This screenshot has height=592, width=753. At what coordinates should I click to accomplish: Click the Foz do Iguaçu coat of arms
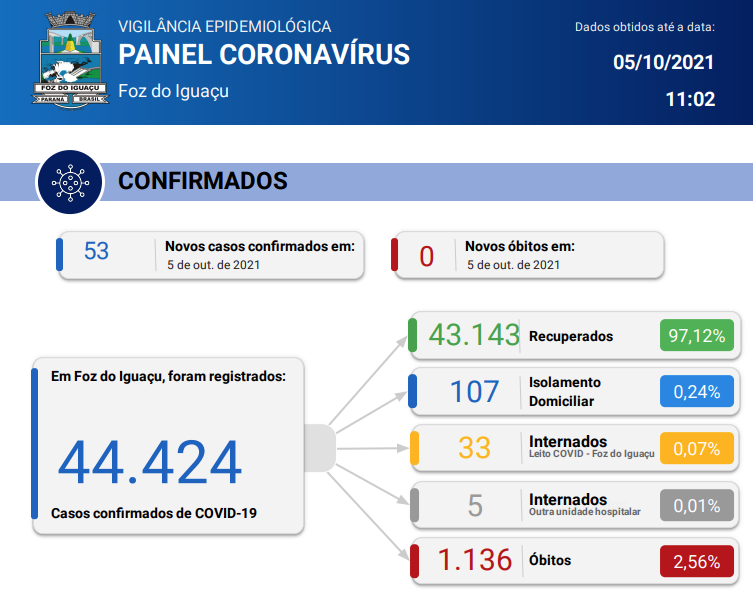[71, 60]
